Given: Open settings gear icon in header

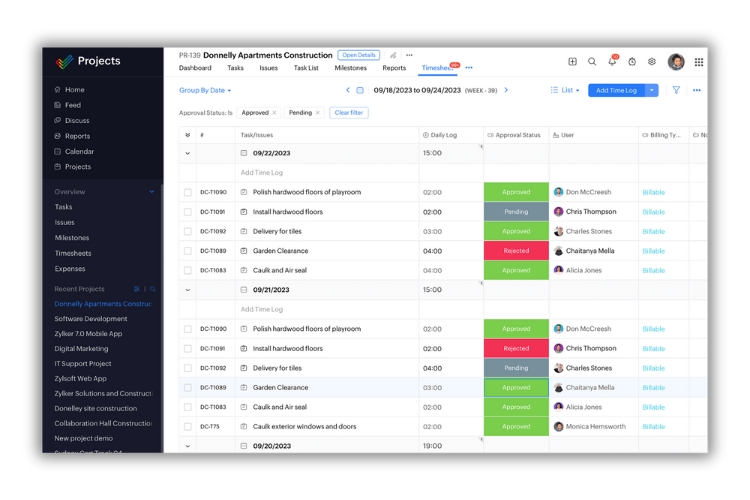Looking at the screenshot, I should pos(652,62).
